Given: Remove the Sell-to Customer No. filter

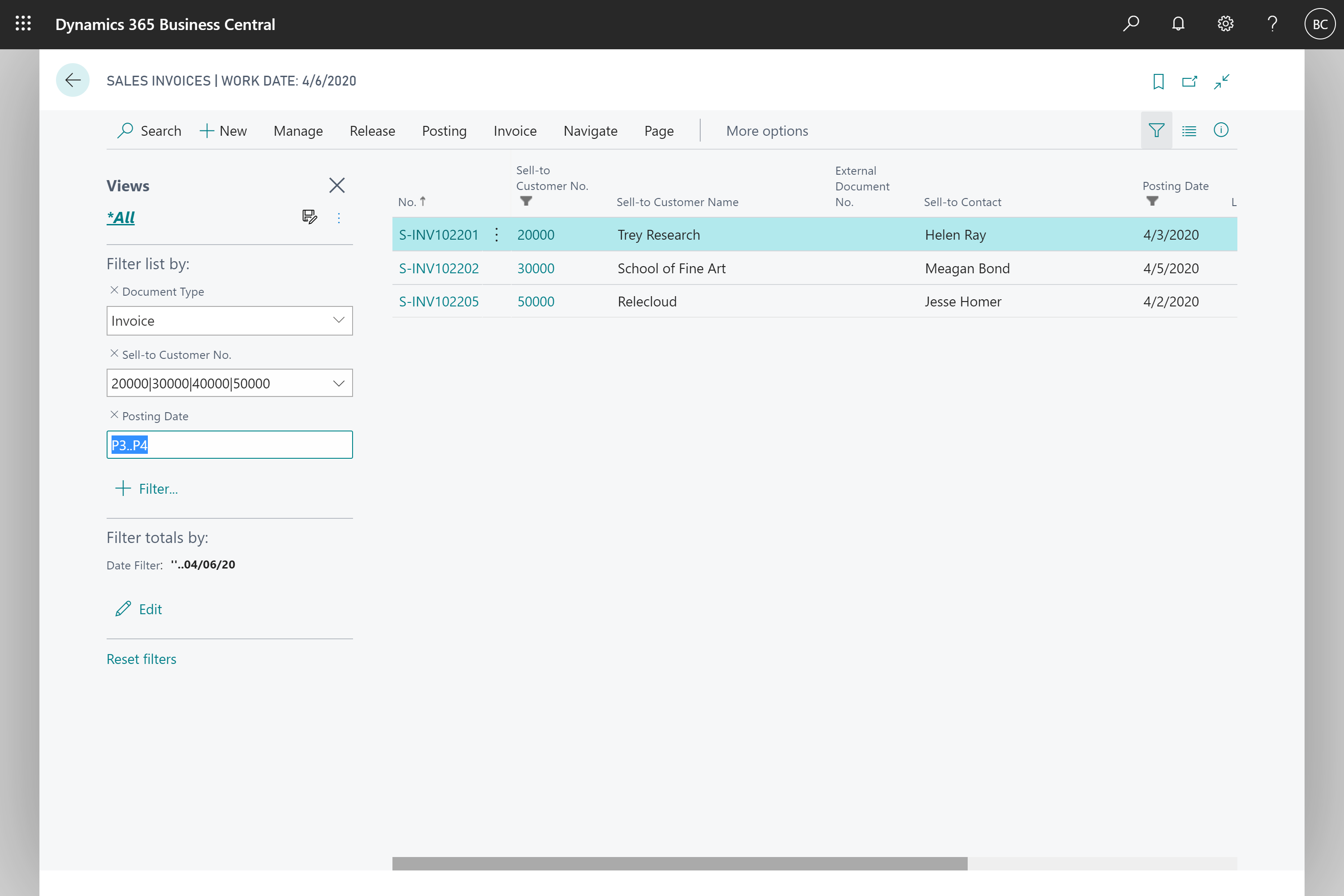Looking at the screenshot, I should tap(113, 354).
